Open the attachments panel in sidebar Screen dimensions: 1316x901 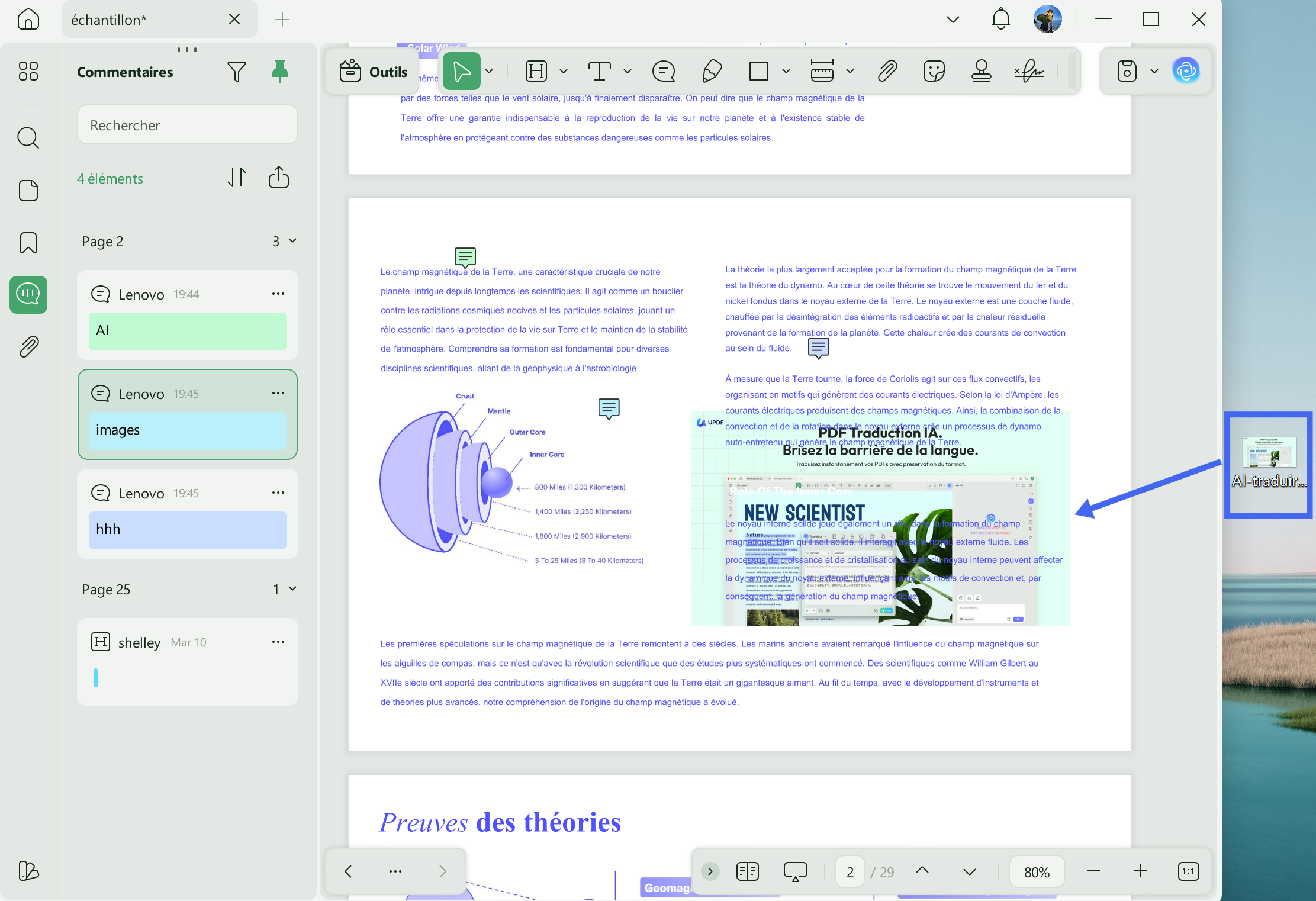pos(28,346)
